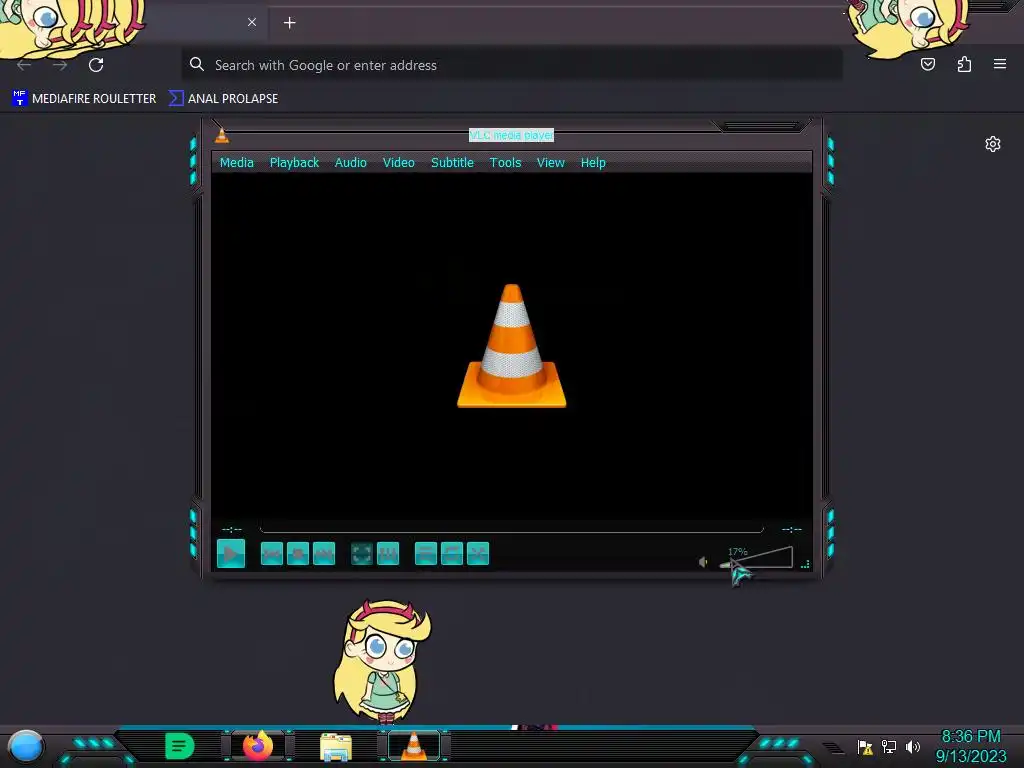This screenshot has height=768, width=1024.
Task: Select VLC cone on the taskbar
Action: tap(413, 746)
